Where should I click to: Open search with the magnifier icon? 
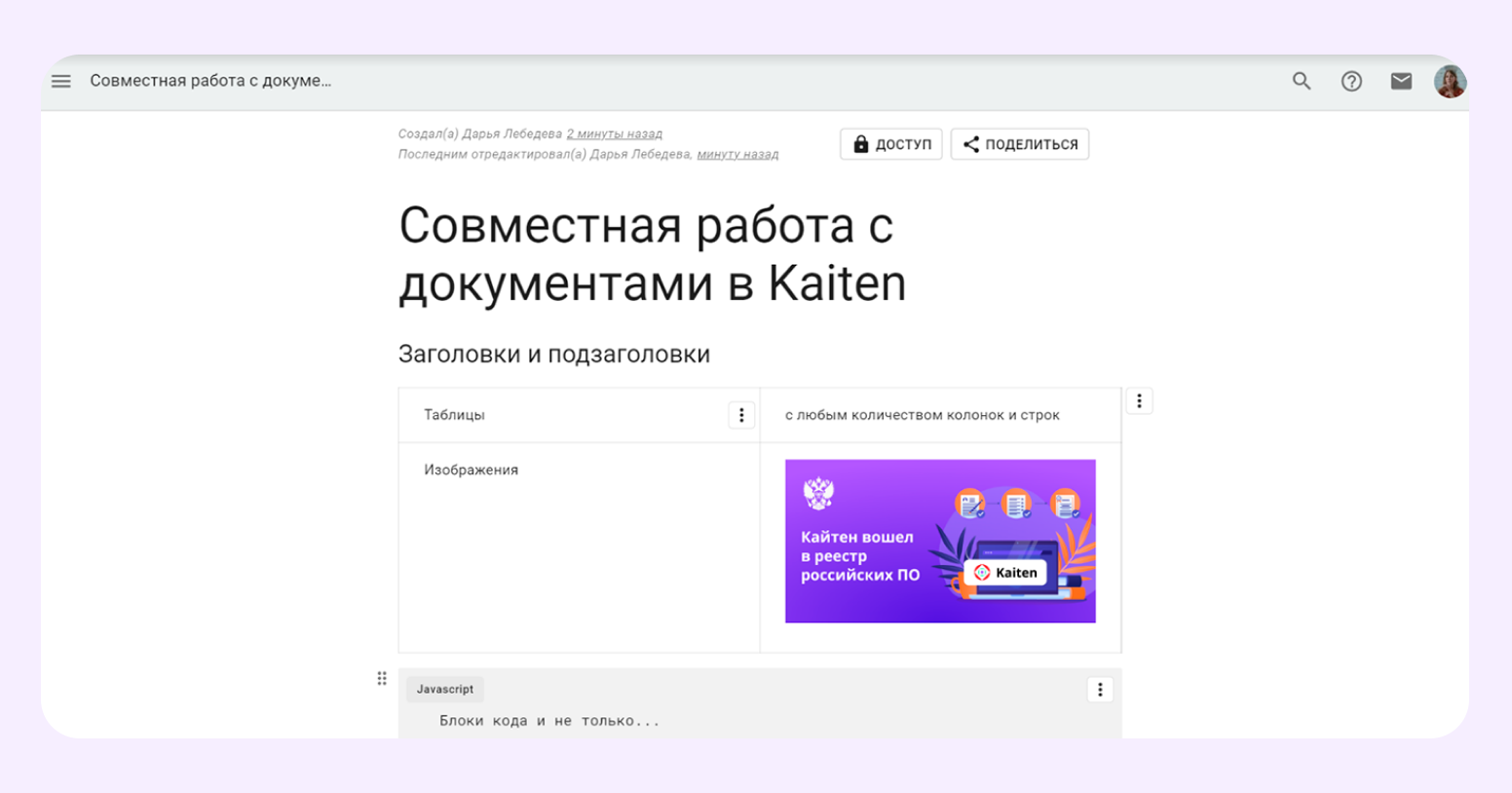[x=1302, y=81]
